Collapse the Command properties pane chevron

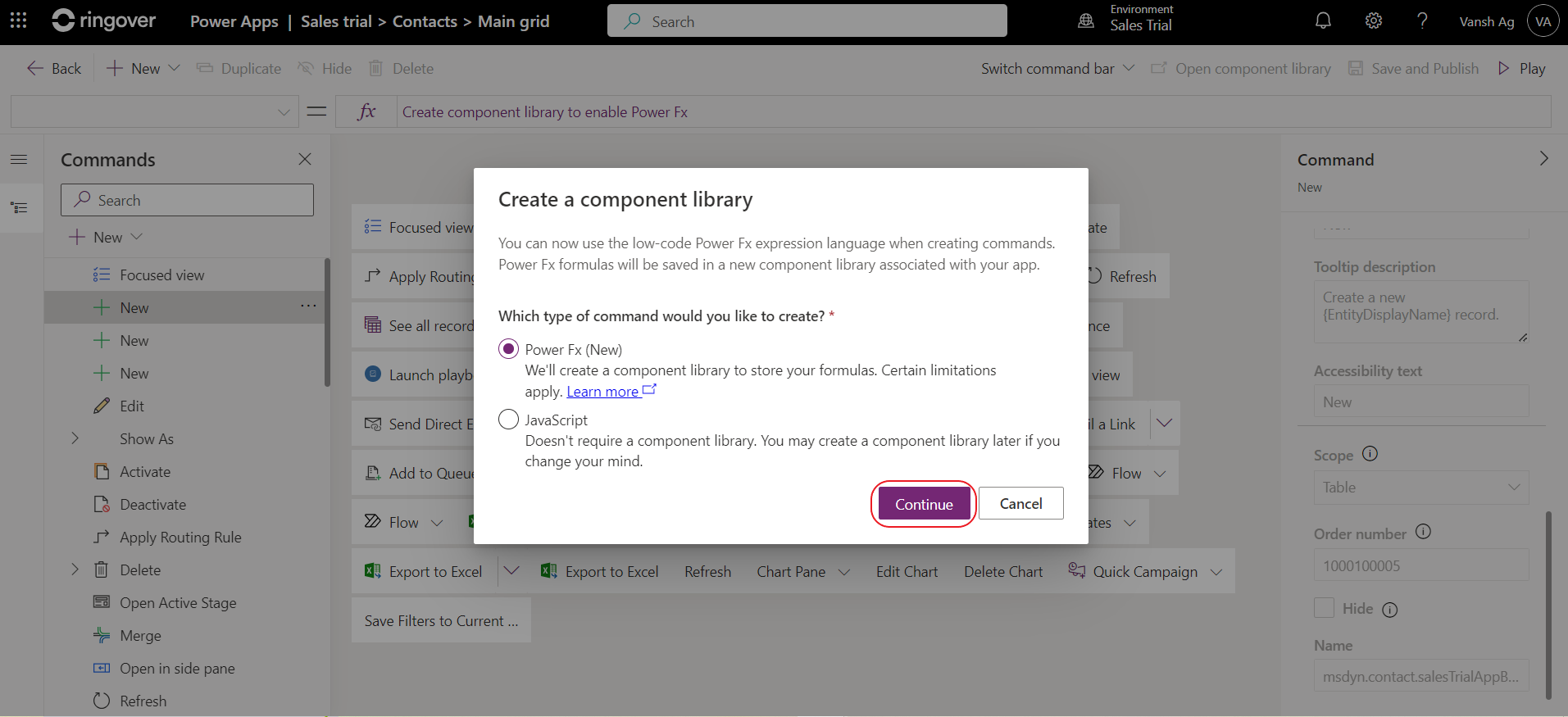pos(1543,159)
